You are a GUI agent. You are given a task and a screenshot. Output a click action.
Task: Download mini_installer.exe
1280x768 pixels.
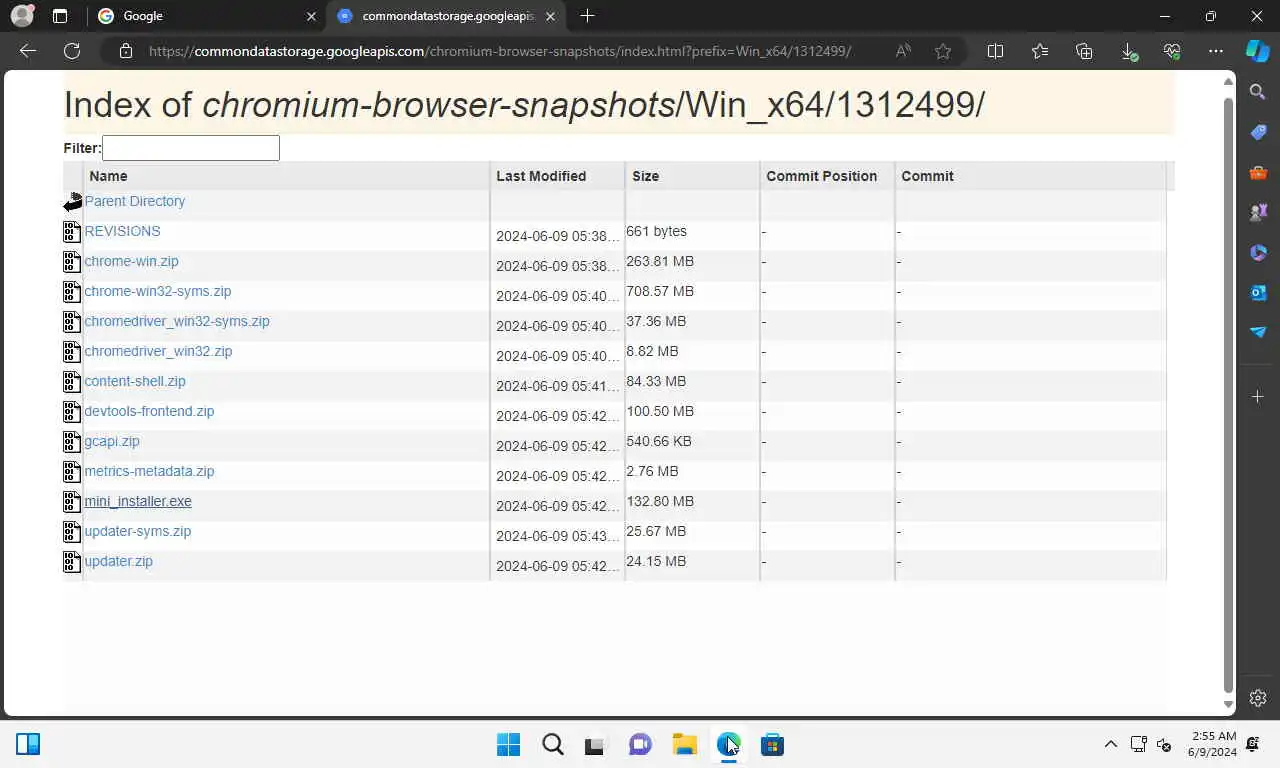[x=138, y=501]
